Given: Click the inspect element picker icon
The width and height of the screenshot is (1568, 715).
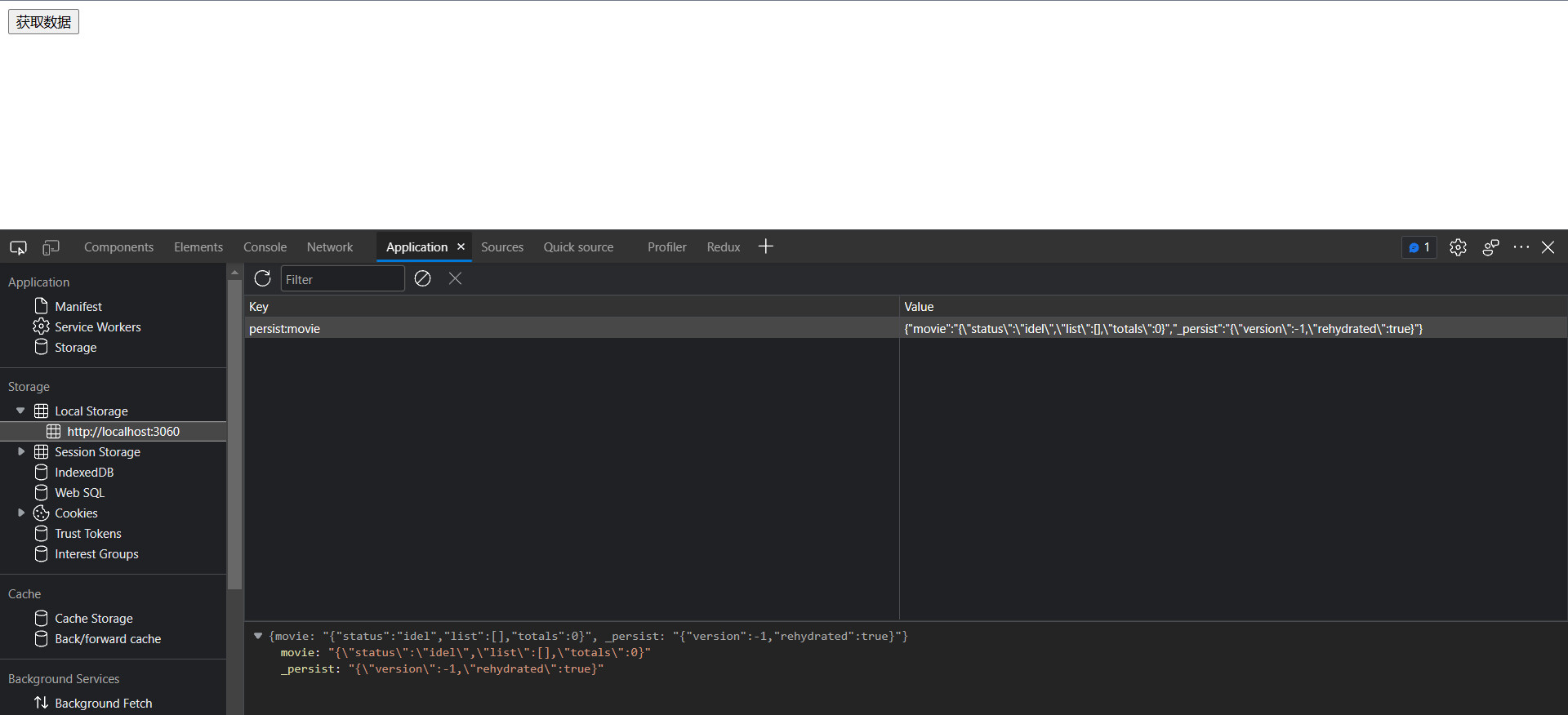Looking at the screenshot, I should (x=18, y=247).
